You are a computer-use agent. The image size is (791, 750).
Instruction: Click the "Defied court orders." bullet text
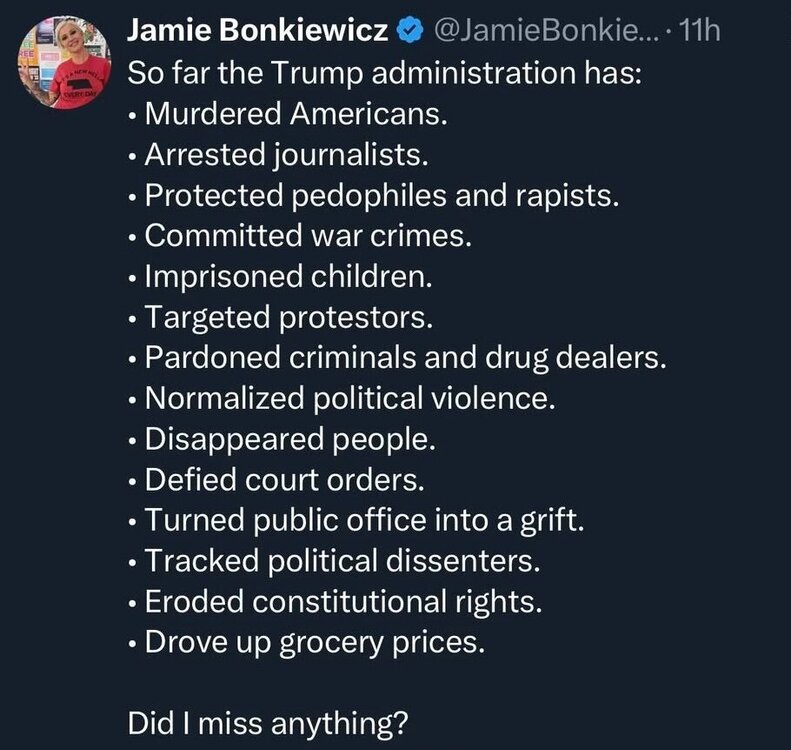[x=285, y=480]
